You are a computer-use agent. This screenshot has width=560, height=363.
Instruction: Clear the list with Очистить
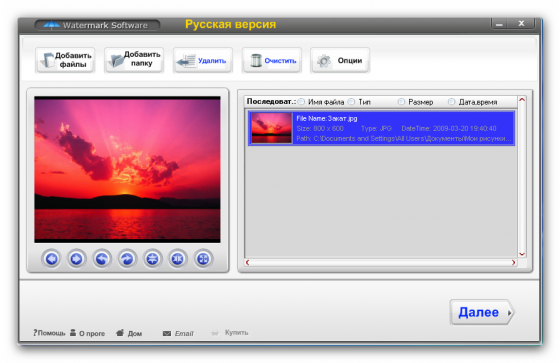tap(271, 60)
